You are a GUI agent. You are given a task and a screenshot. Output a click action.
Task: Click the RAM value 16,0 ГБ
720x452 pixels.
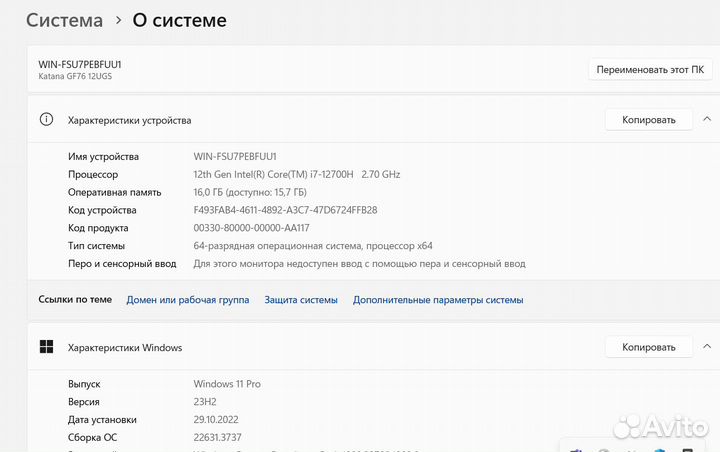[250, 192]
